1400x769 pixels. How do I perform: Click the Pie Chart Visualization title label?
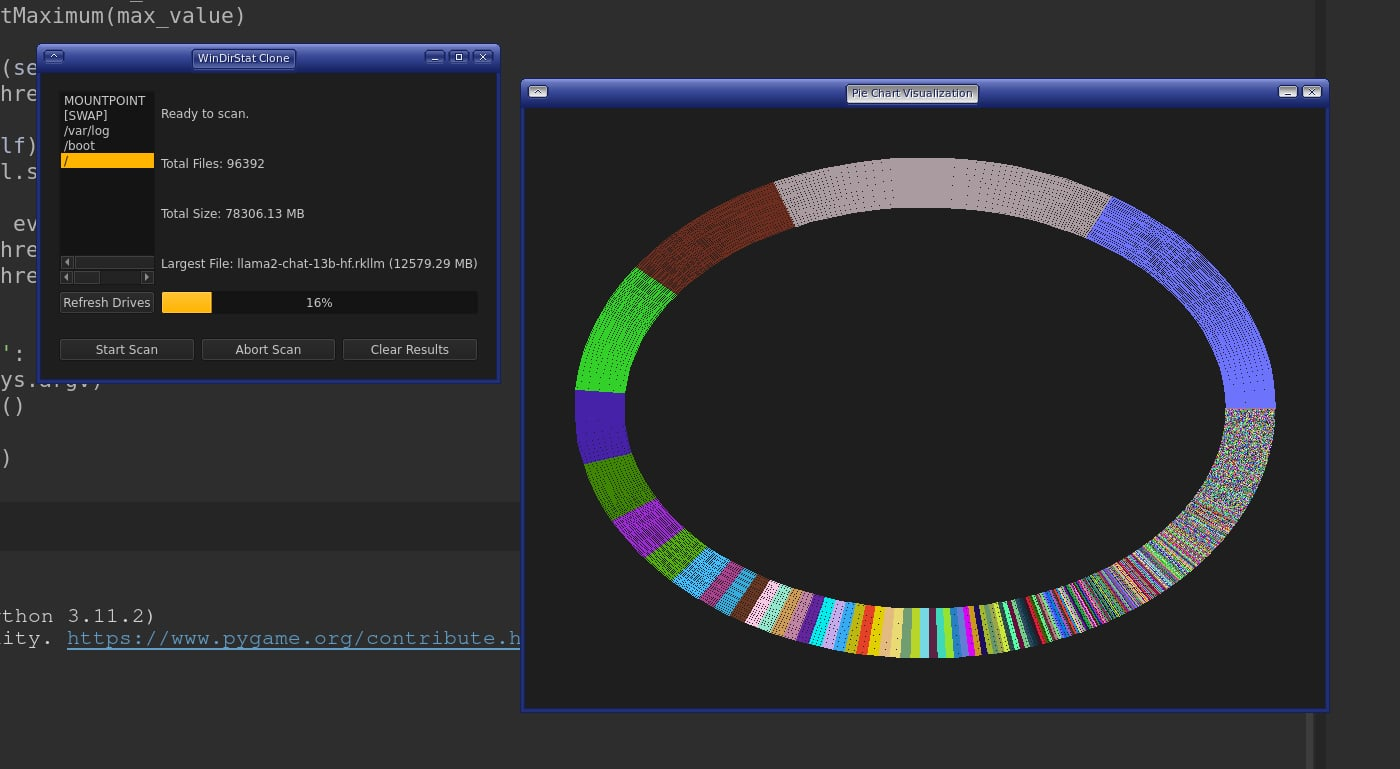point(912,93)
